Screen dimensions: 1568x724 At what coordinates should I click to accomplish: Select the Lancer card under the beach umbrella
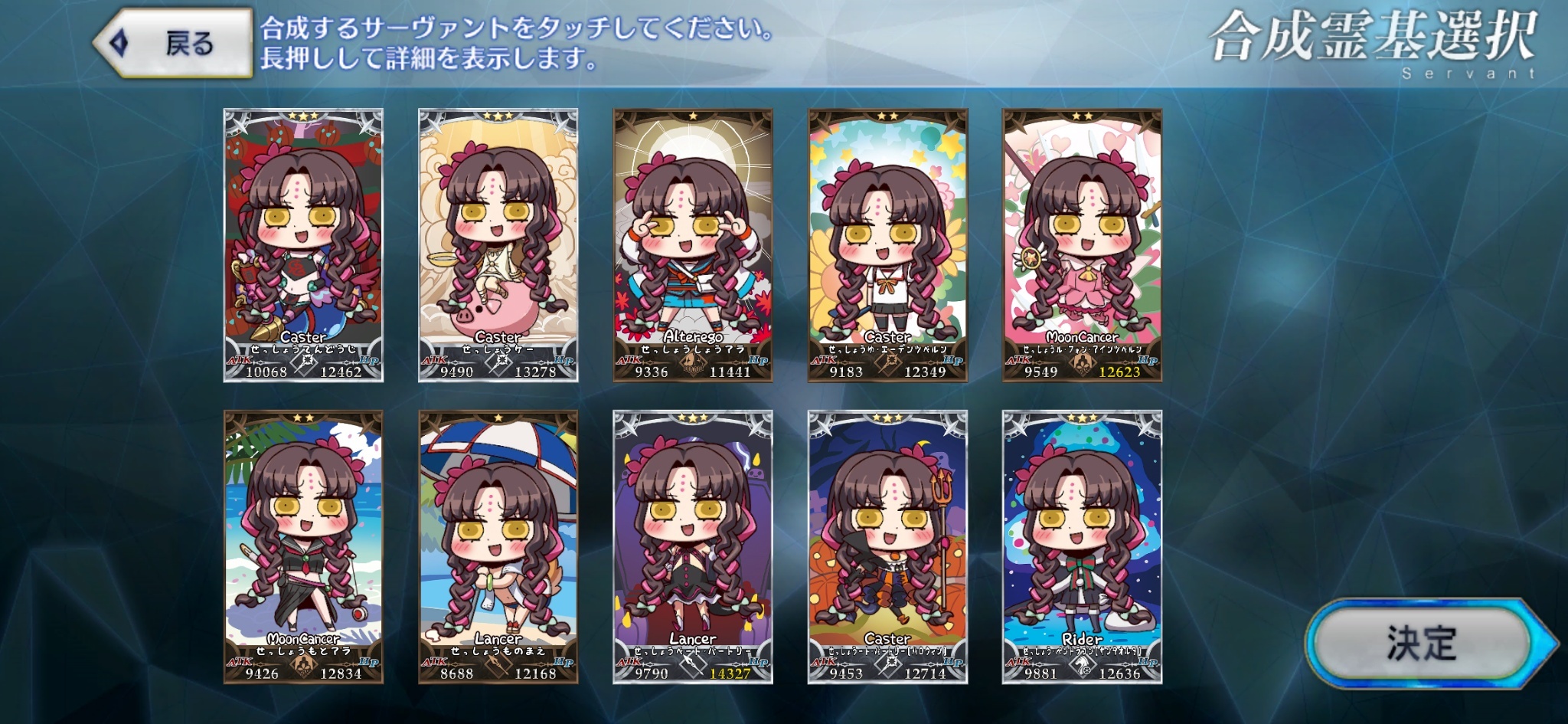tap(498, 547)
